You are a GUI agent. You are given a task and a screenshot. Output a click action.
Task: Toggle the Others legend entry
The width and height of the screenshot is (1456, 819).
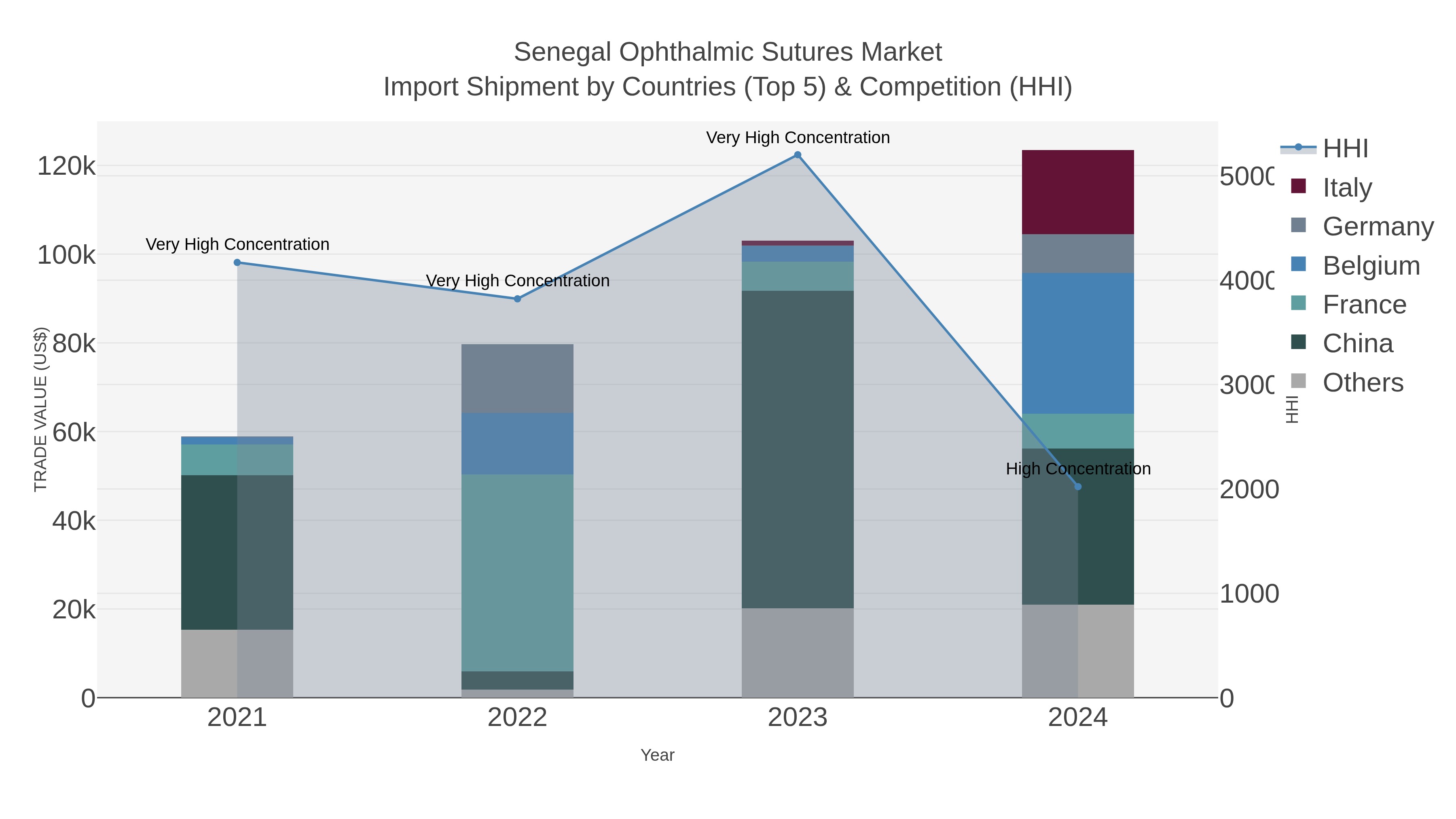[x=1347, y=382]
